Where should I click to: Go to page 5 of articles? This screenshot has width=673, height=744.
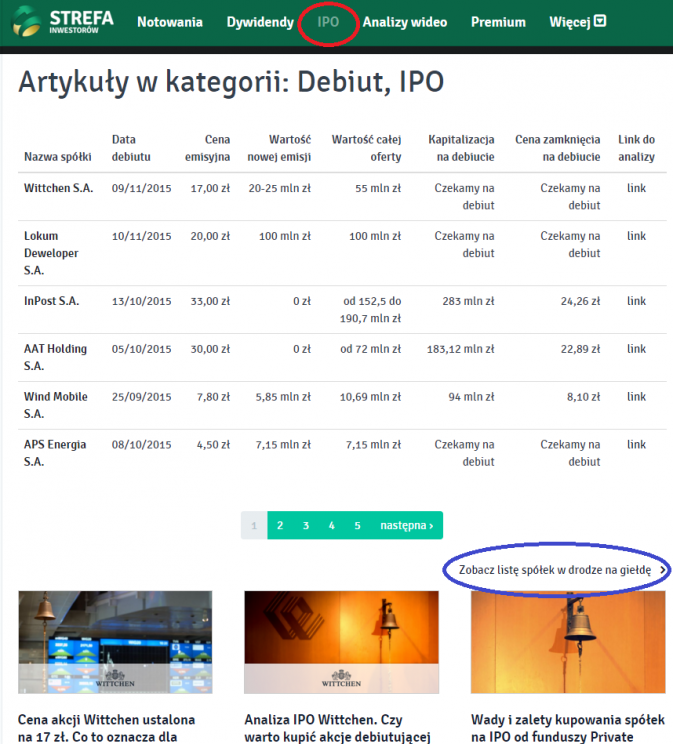pyautogui.click(x=357, y=525)
